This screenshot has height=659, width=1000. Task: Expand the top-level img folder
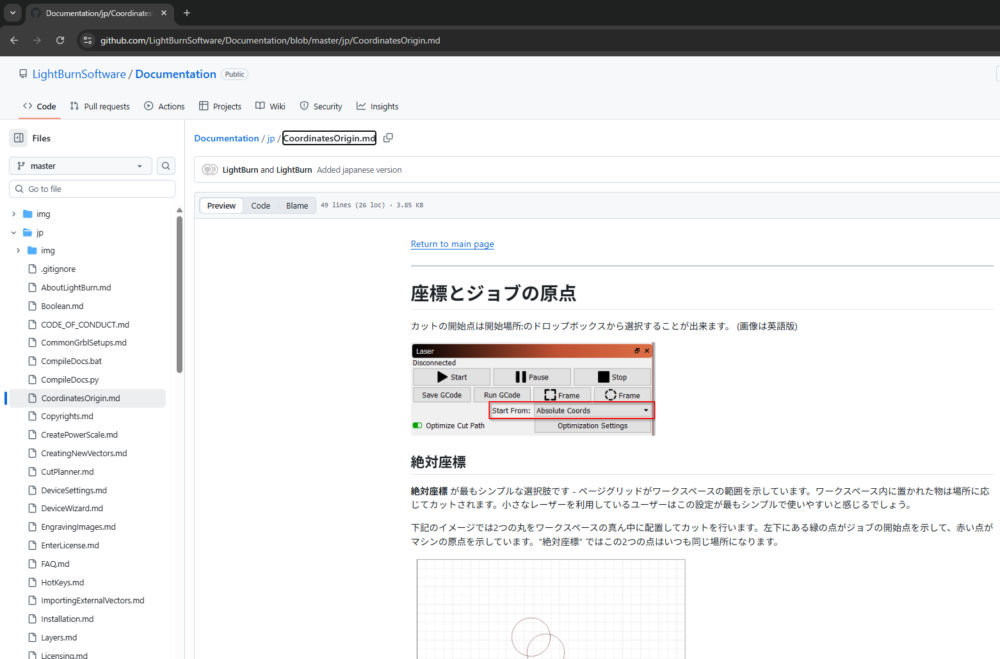pos(14,214)
